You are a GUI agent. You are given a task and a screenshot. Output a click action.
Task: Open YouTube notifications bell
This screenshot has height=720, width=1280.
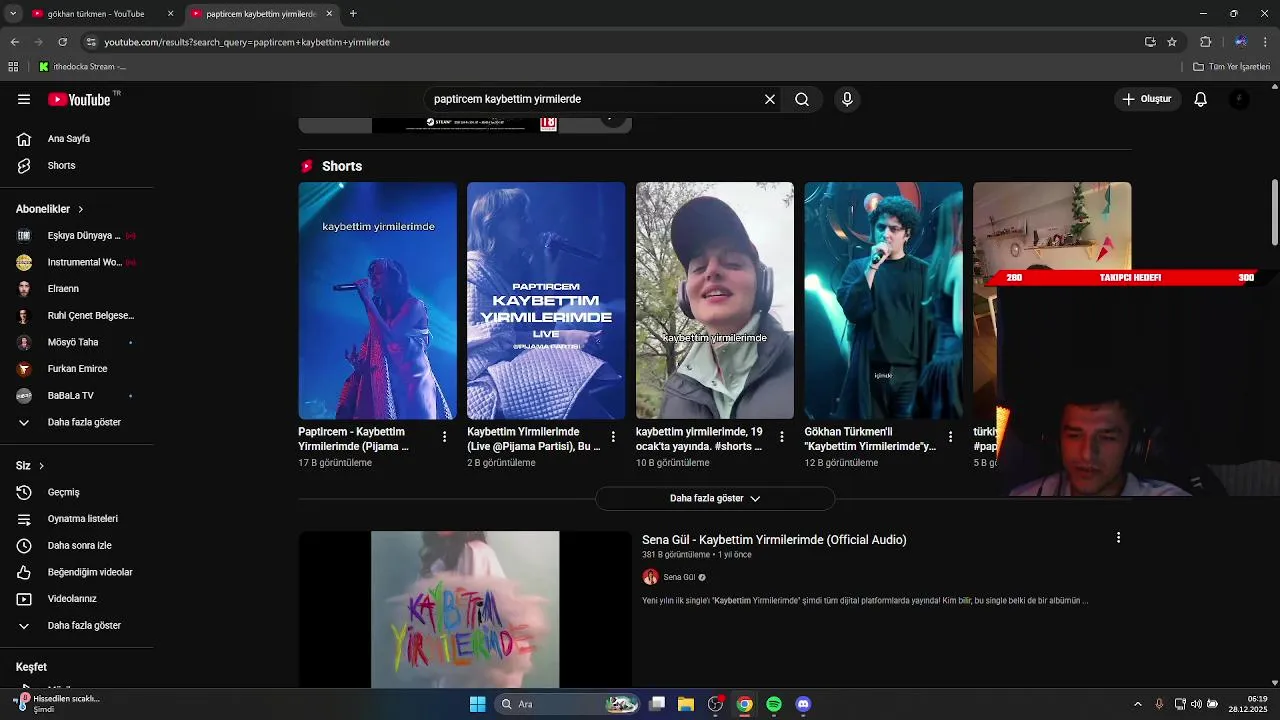tap(1201, 99)
